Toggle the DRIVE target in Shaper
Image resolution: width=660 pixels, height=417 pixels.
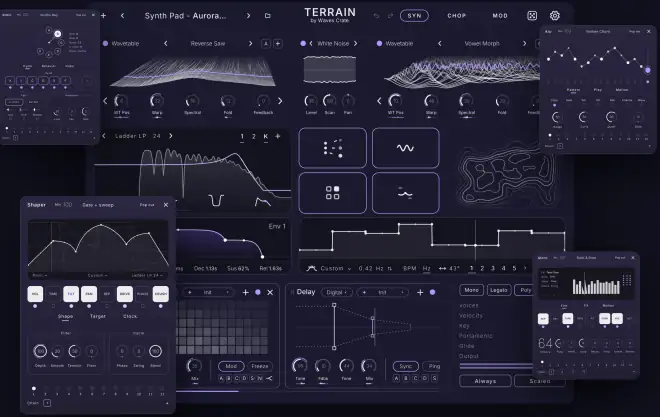[x=125, y=294]
